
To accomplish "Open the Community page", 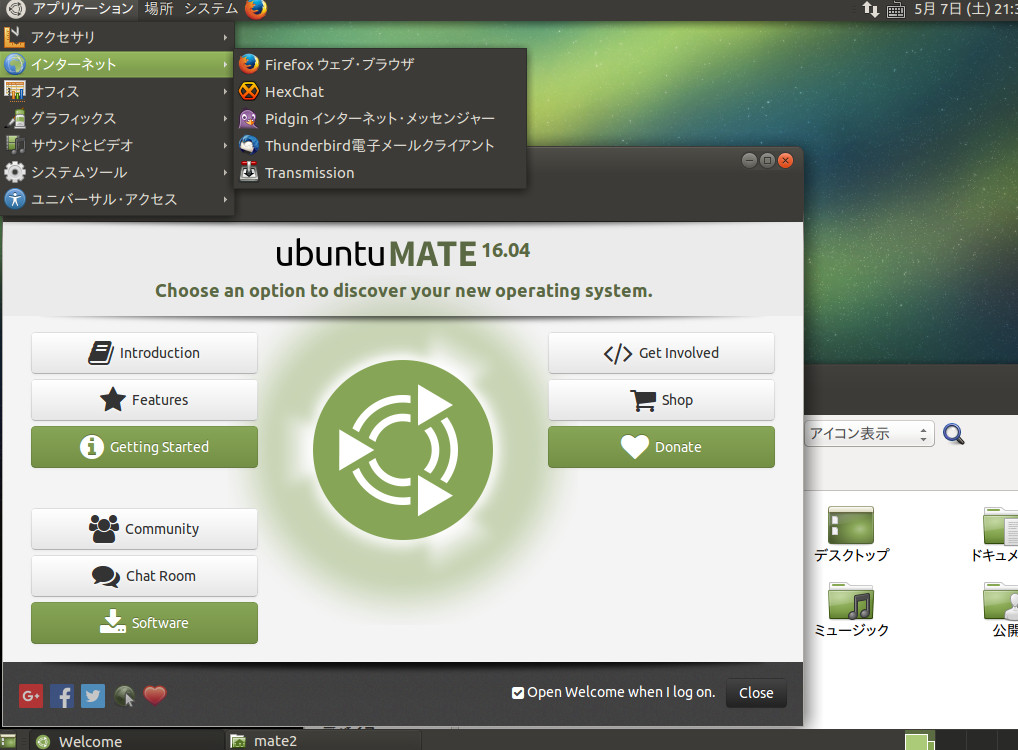I will pos(144,529).
